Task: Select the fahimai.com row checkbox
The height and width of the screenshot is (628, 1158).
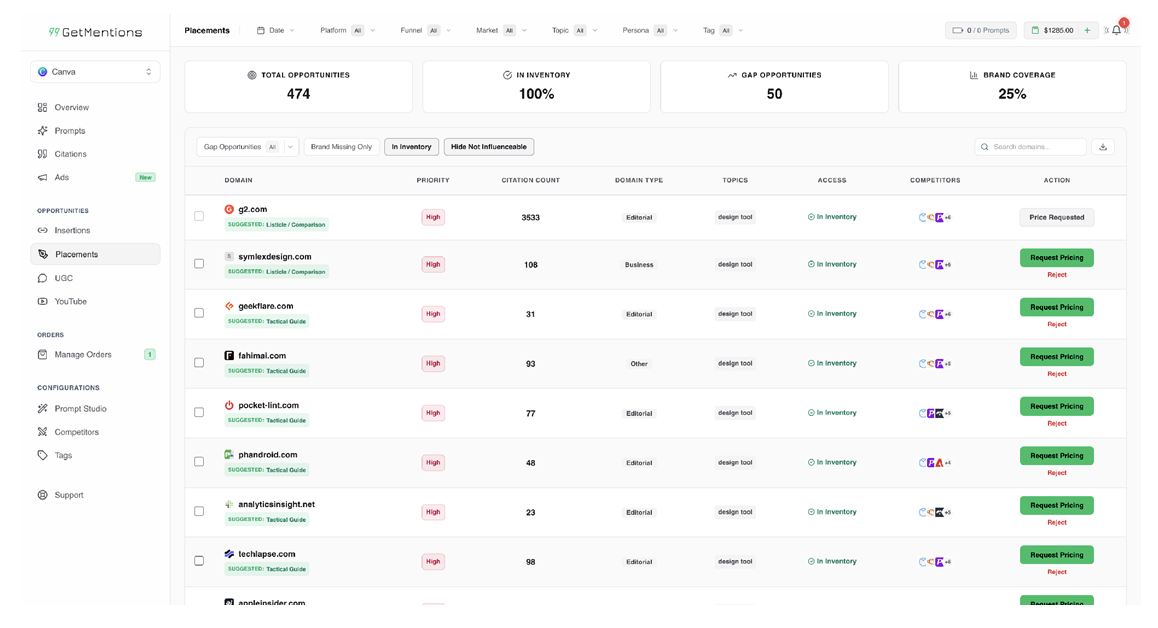Action: point(199,363)
